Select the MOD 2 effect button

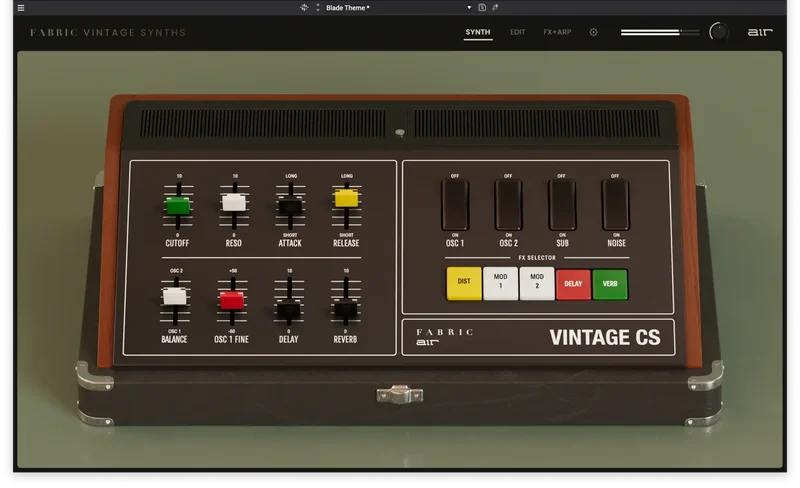(x=537, y=283)
